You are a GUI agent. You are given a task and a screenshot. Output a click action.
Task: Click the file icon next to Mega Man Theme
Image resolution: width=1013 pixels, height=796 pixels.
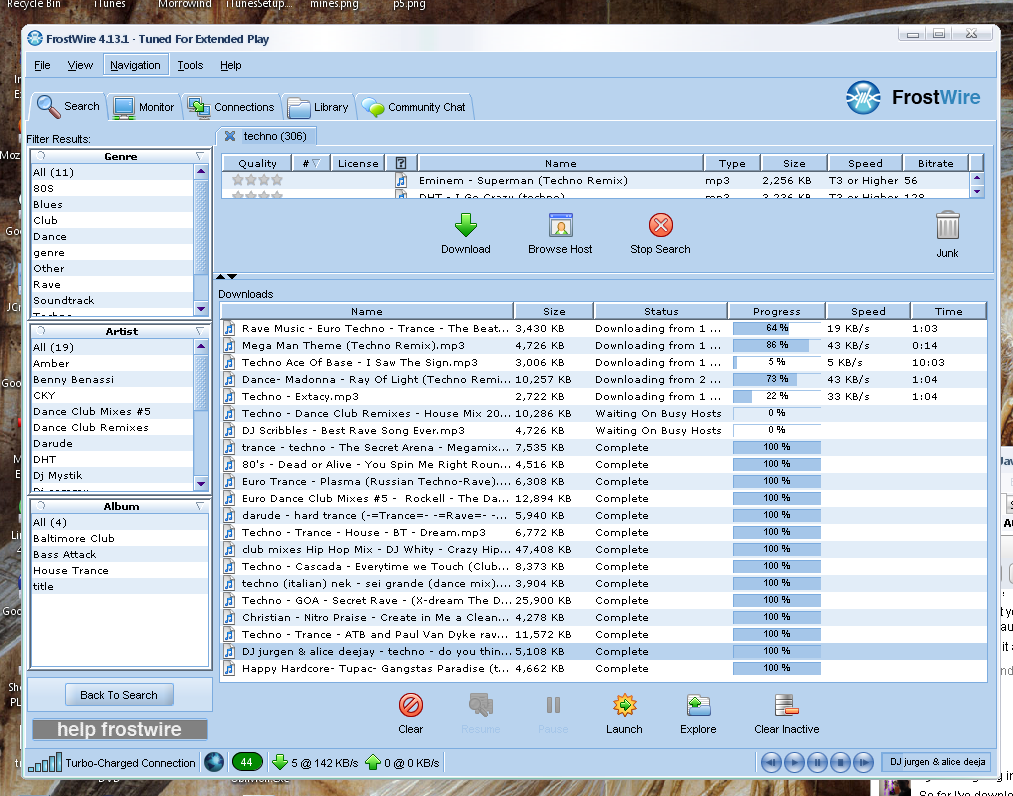coord(229,346)
